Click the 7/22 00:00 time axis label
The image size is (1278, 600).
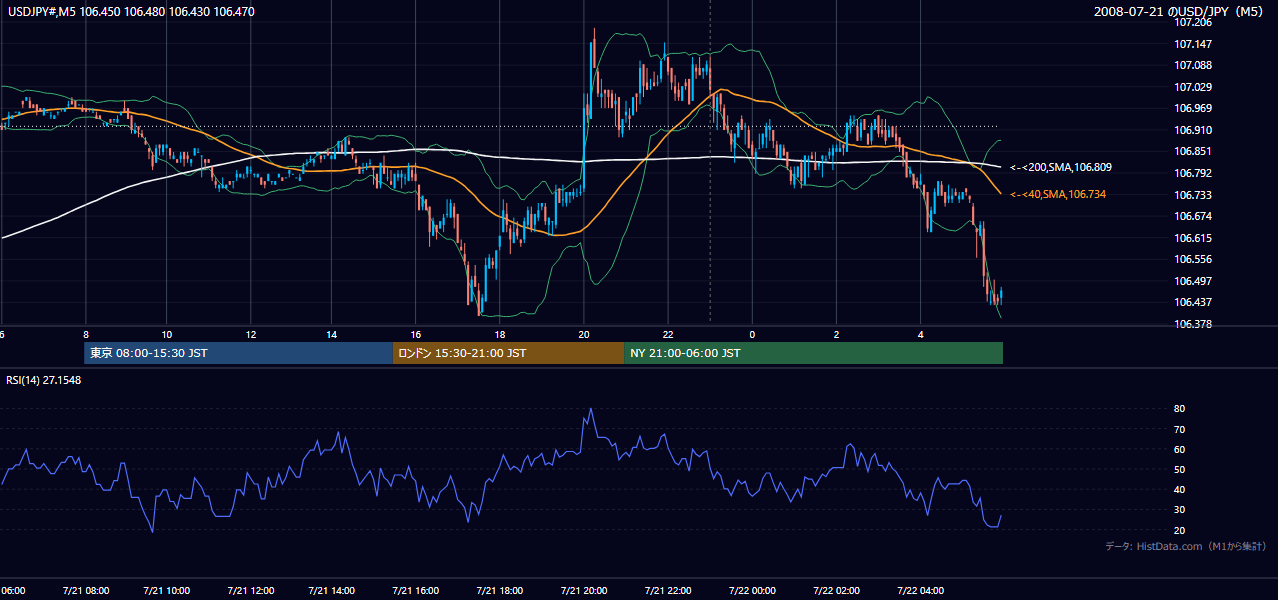click(751, 591)
